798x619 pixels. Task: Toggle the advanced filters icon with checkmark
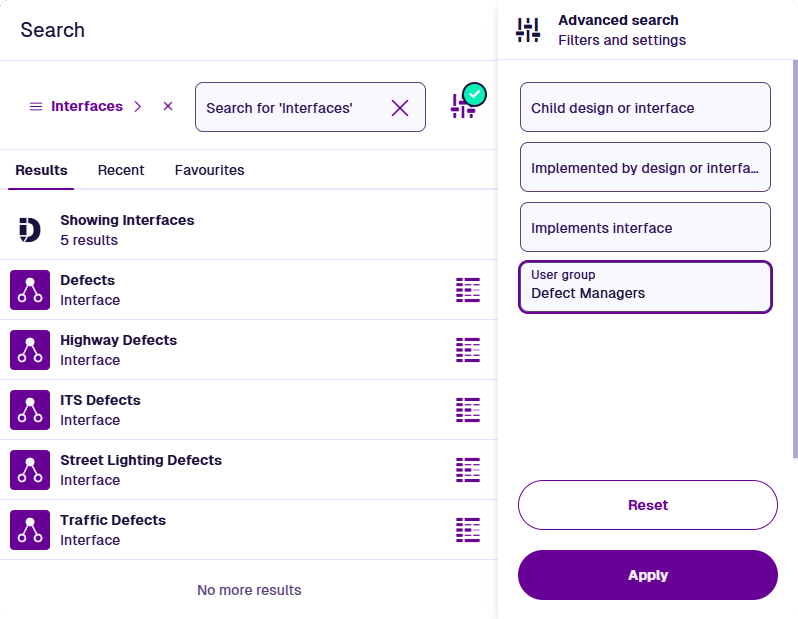pos(465,104)
